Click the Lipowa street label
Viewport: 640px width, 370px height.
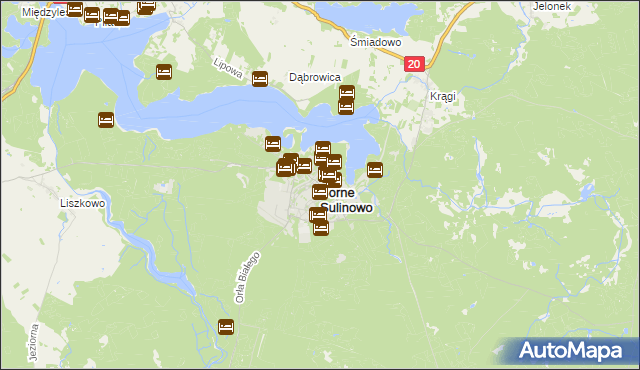(x=228, y=68)
